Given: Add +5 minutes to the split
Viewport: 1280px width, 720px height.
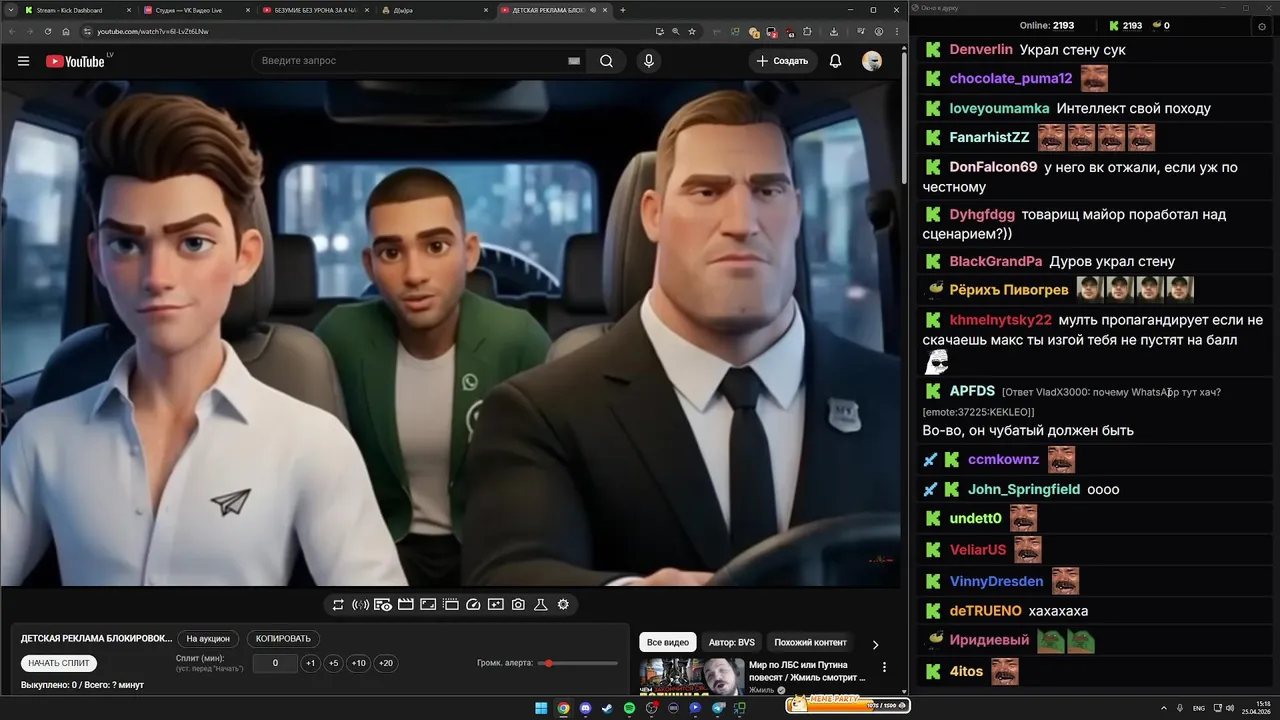Looking at the screenshot, I should pyautogui.click(x=334, y=663).
